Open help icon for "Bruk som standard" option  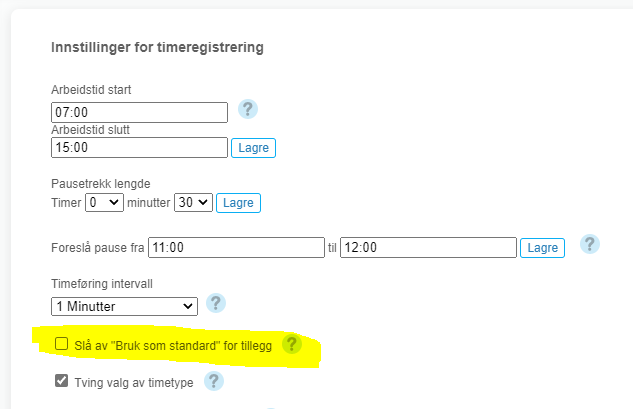click(x=291, y=344)
